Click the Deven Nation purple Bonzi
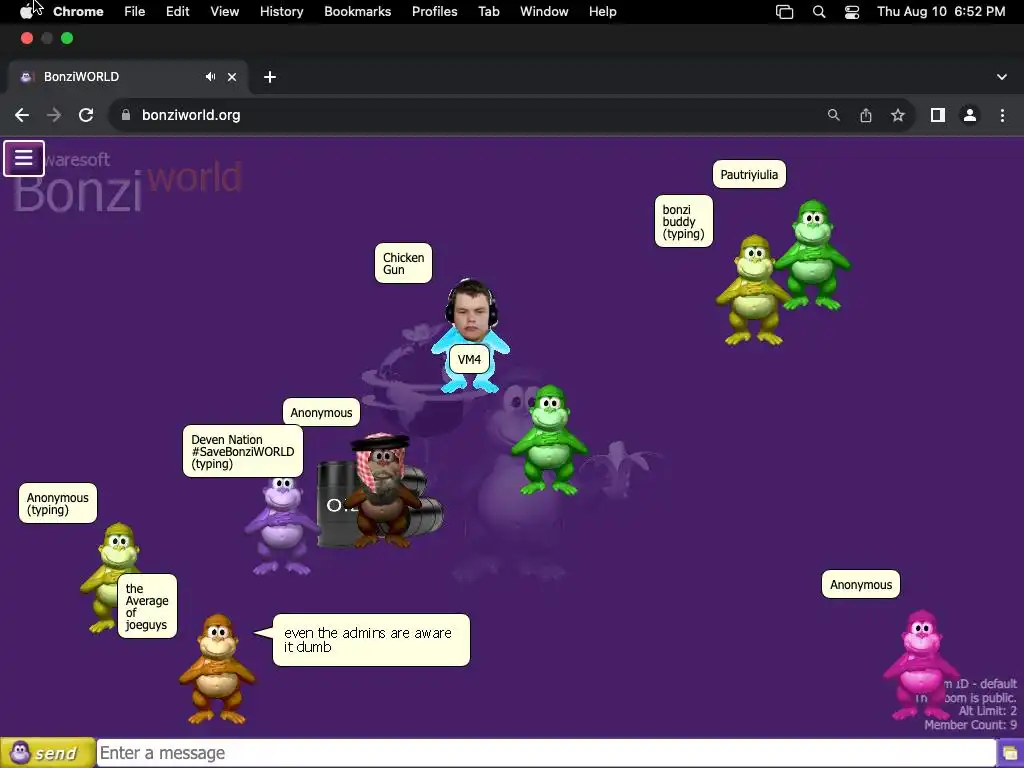The width and height of the screenshot is (1024, 768). [281, 526]
